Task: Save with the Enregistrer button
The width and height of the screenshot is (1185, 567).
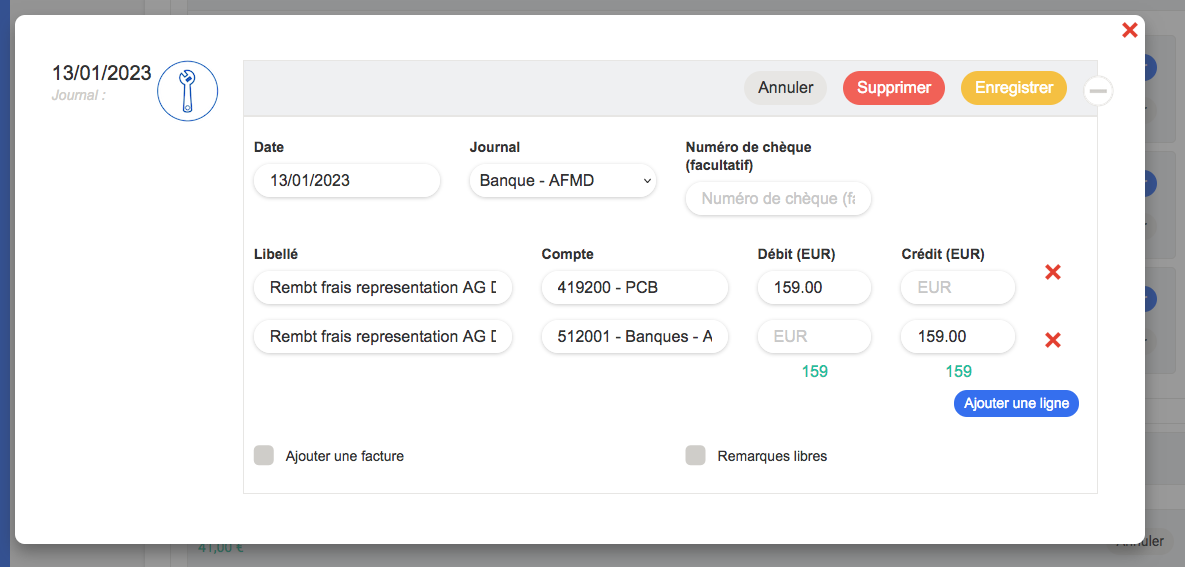Action: (1013, 88)
